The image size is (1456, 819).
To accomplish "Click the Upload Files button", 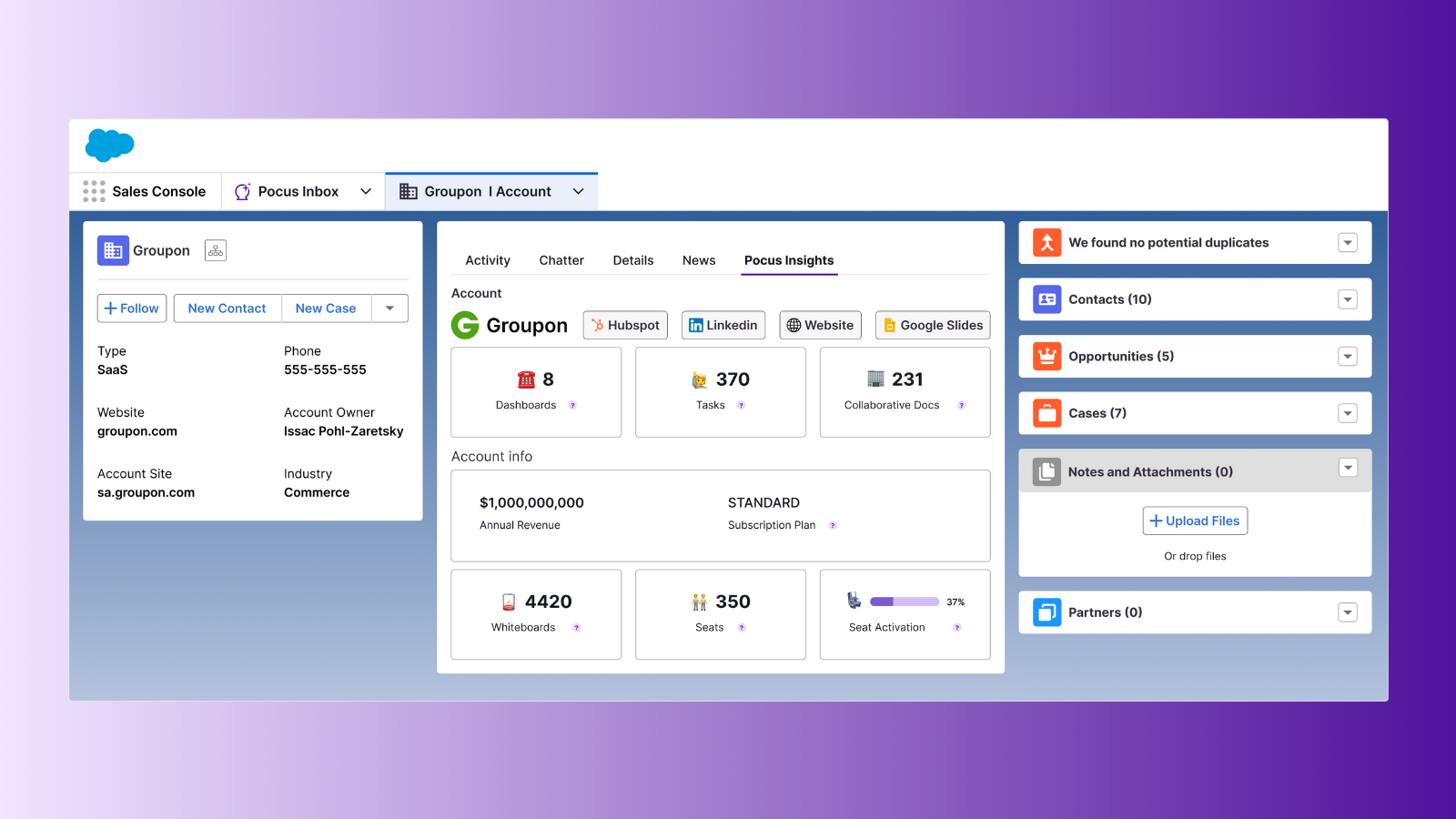I will [x=1195, y=521].
